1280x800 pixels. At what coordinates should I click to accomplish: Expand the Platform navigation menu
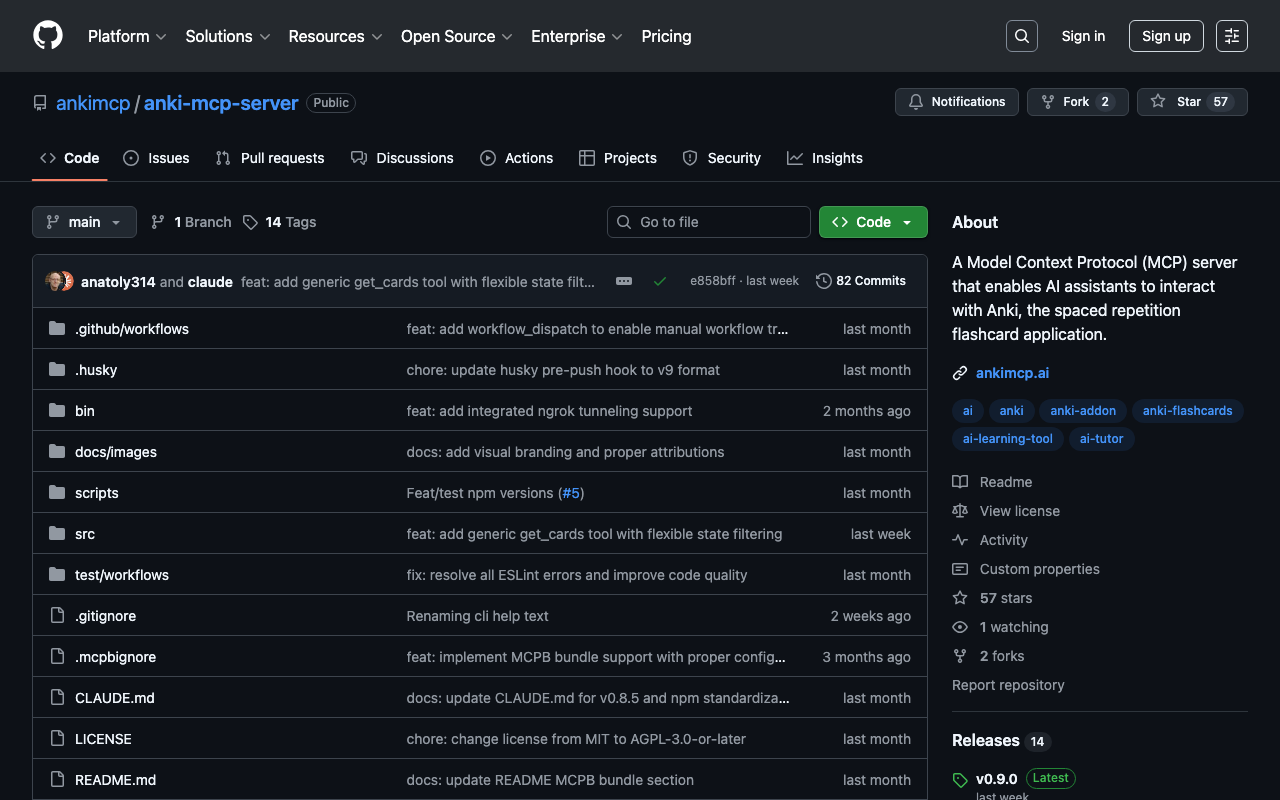[127, 36]
